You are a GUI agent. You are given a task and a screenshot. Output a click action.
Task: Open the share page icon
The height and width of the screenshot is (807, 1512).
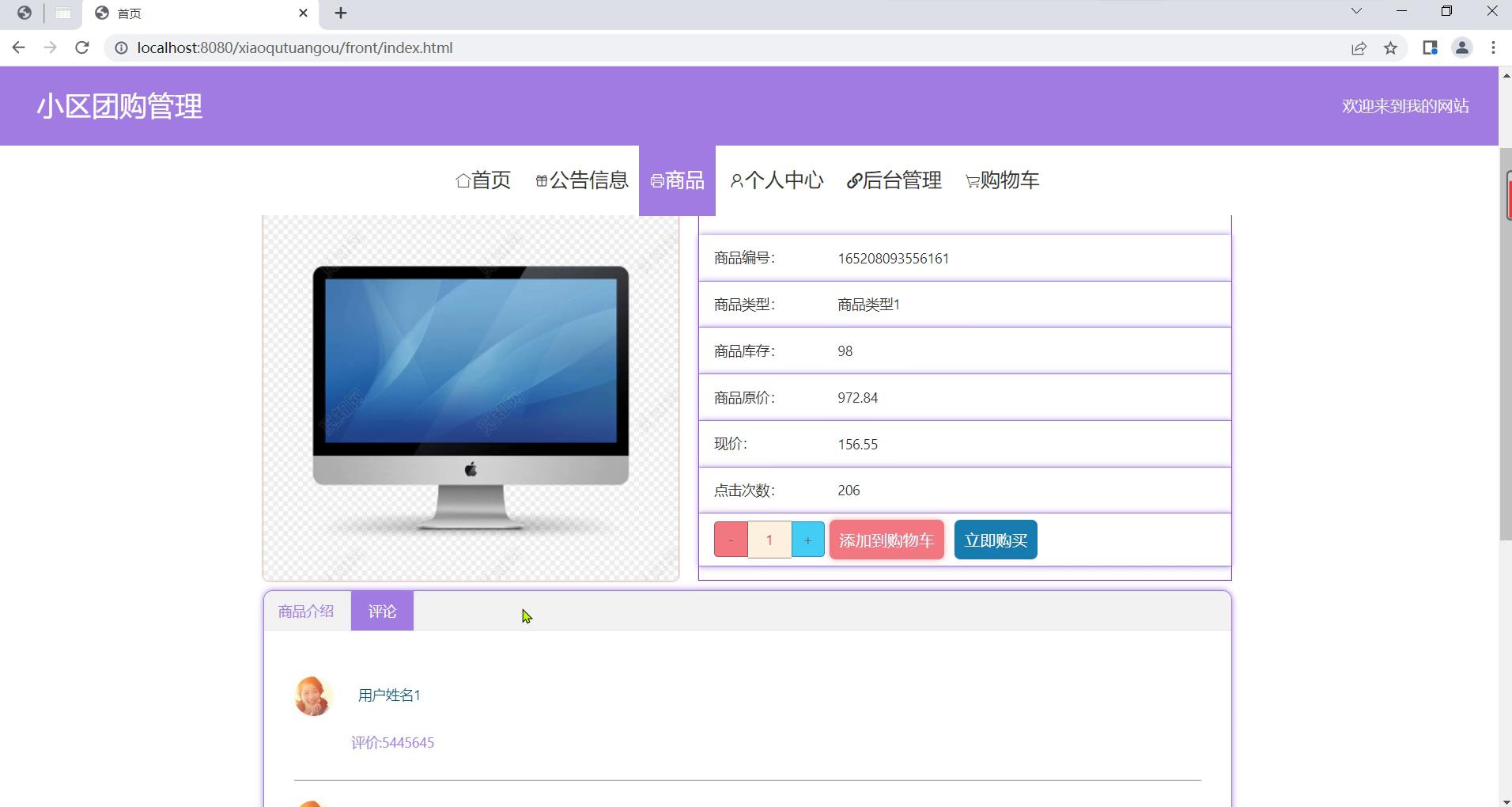pos(1359,48)
